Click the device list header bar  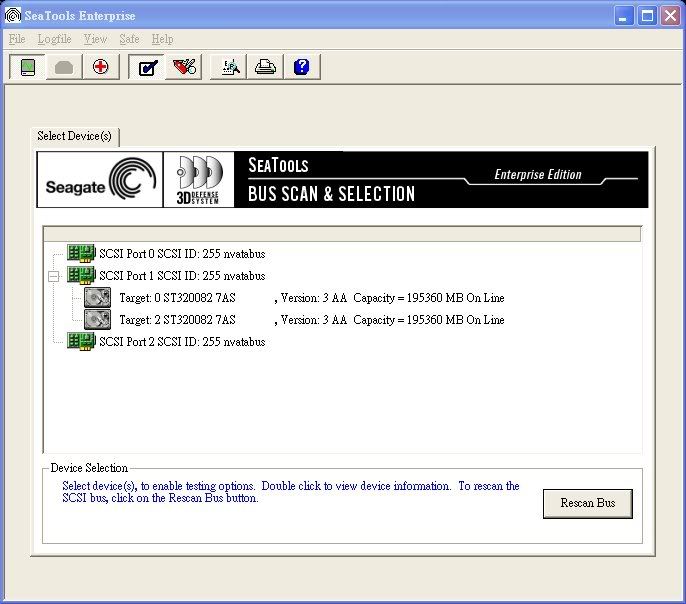point(343,234)
